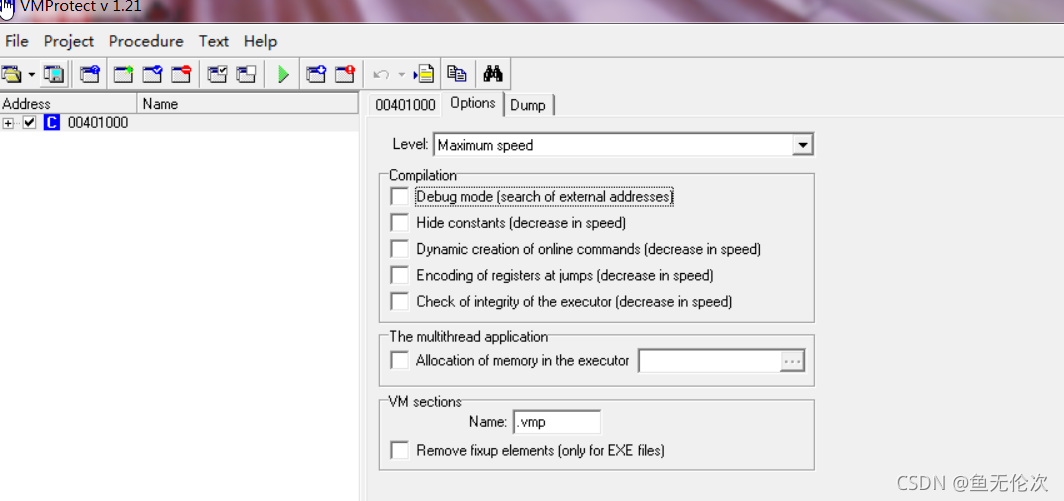
Task: Click the open file folder toolbar icon
Action: point(12,74)
